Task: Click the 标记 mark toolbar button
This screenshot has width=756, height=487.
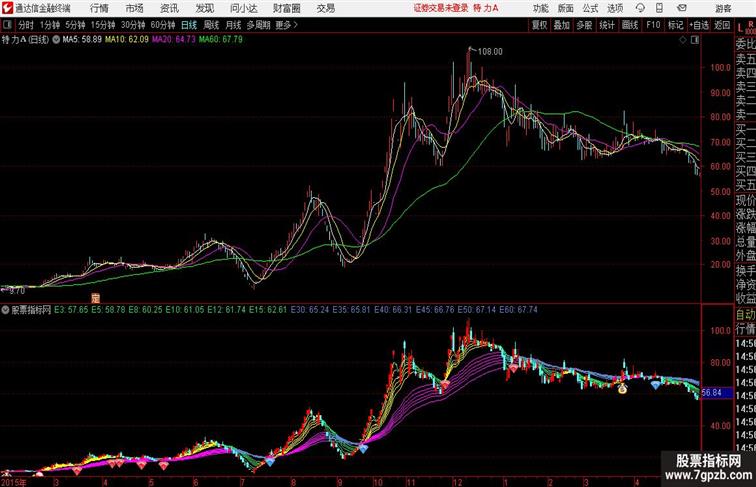Action: click(675, 25)
